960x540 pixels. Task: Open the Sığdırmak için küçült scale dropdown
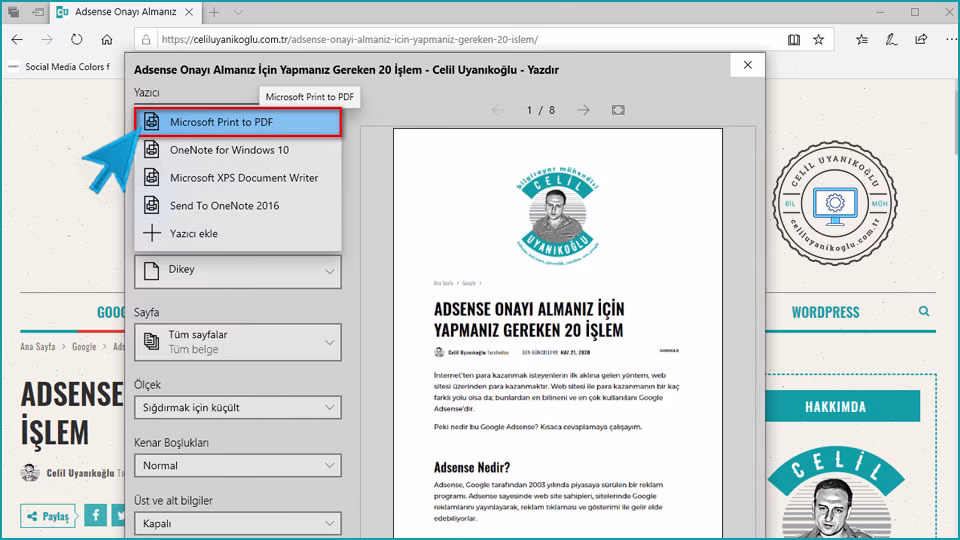238,408
